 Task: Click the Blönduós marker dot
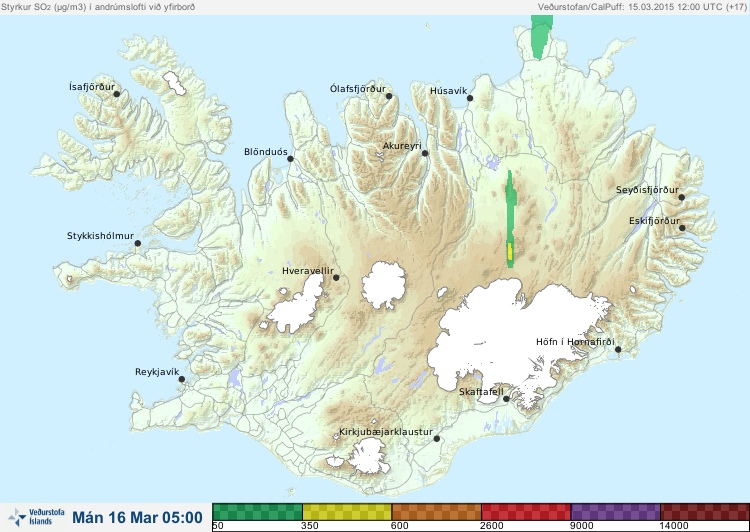coord(290,159)
